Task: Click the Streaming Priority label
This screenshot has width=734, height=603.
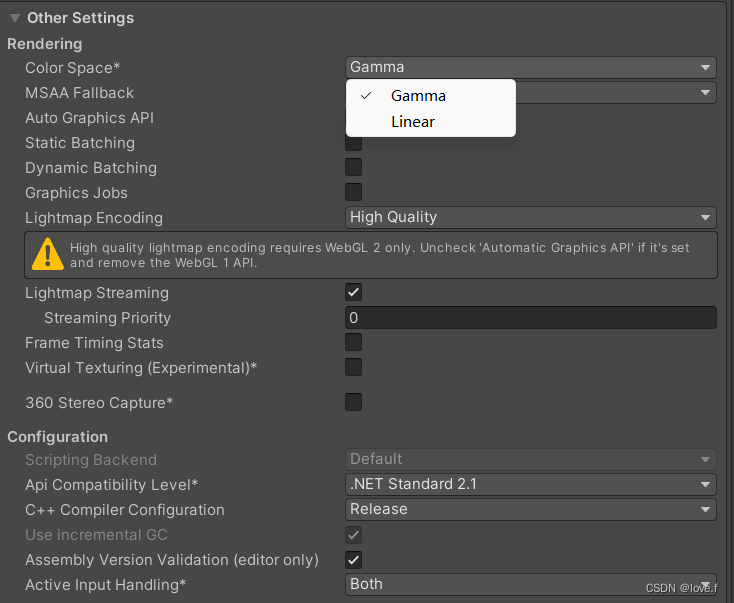Action: pos(108,318)
